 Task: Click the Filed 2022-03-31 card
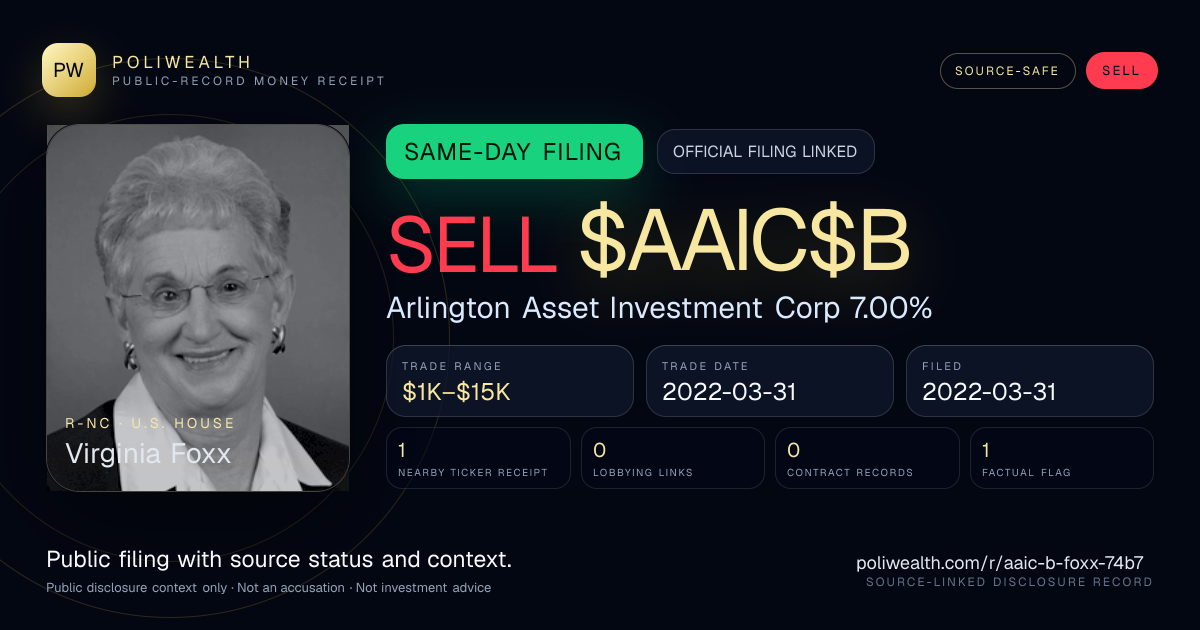tap(1030, 381)
